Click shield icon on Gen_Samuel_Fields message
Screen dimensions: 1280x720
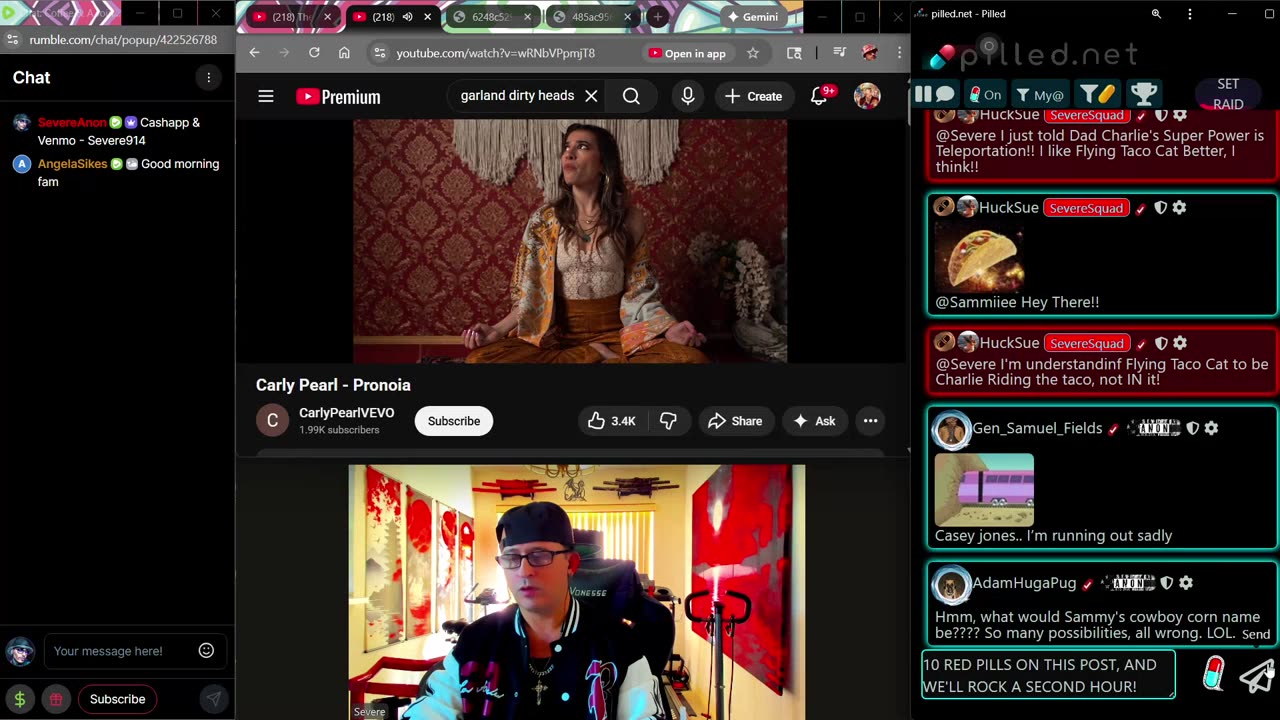(x=1192, y=428)
